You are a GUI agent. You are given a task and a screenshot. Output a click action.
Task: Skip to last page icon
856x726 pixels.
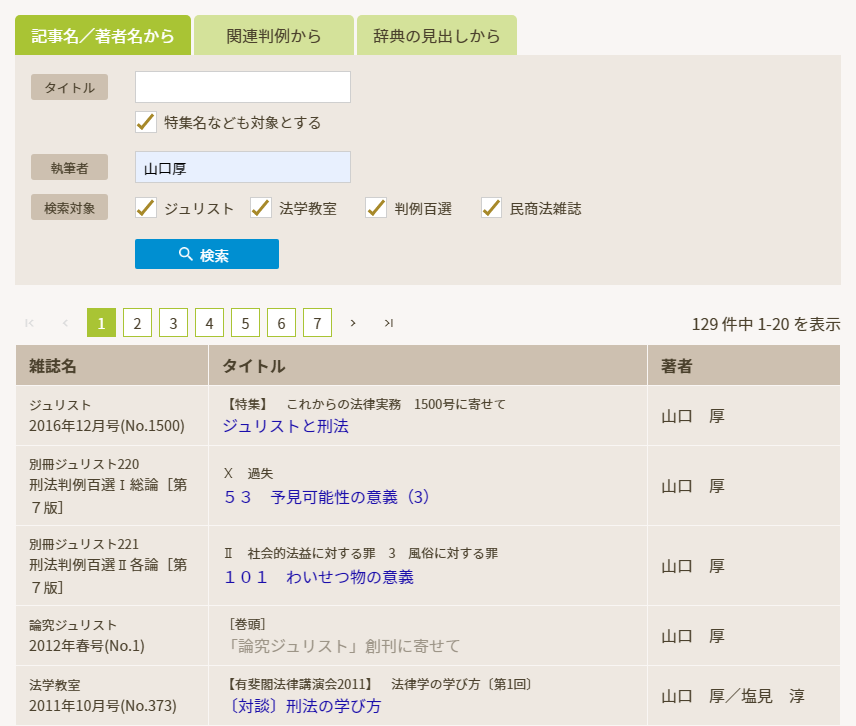(x=389, y=323)
